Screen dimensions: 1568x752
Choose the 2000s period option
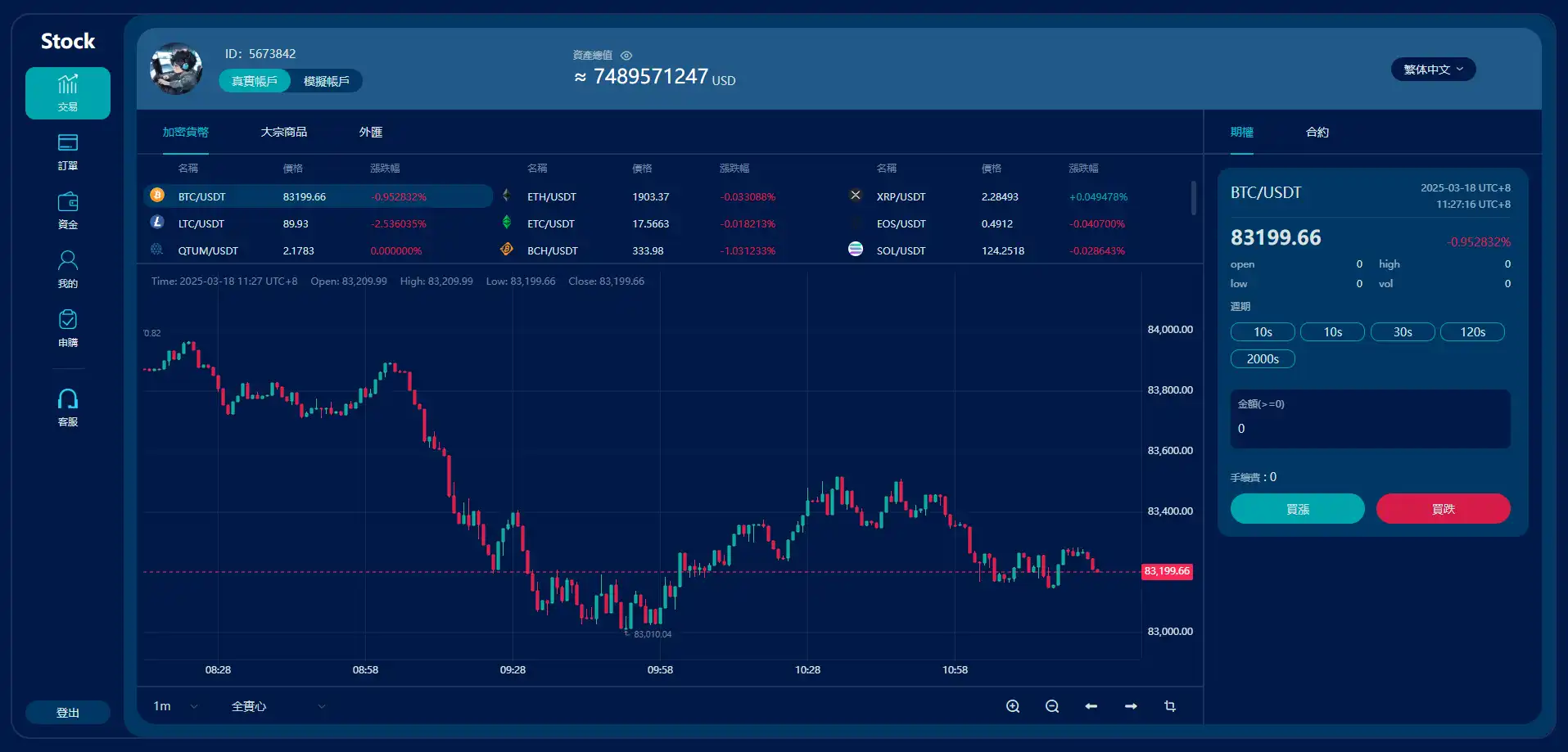coord(1263,359)
